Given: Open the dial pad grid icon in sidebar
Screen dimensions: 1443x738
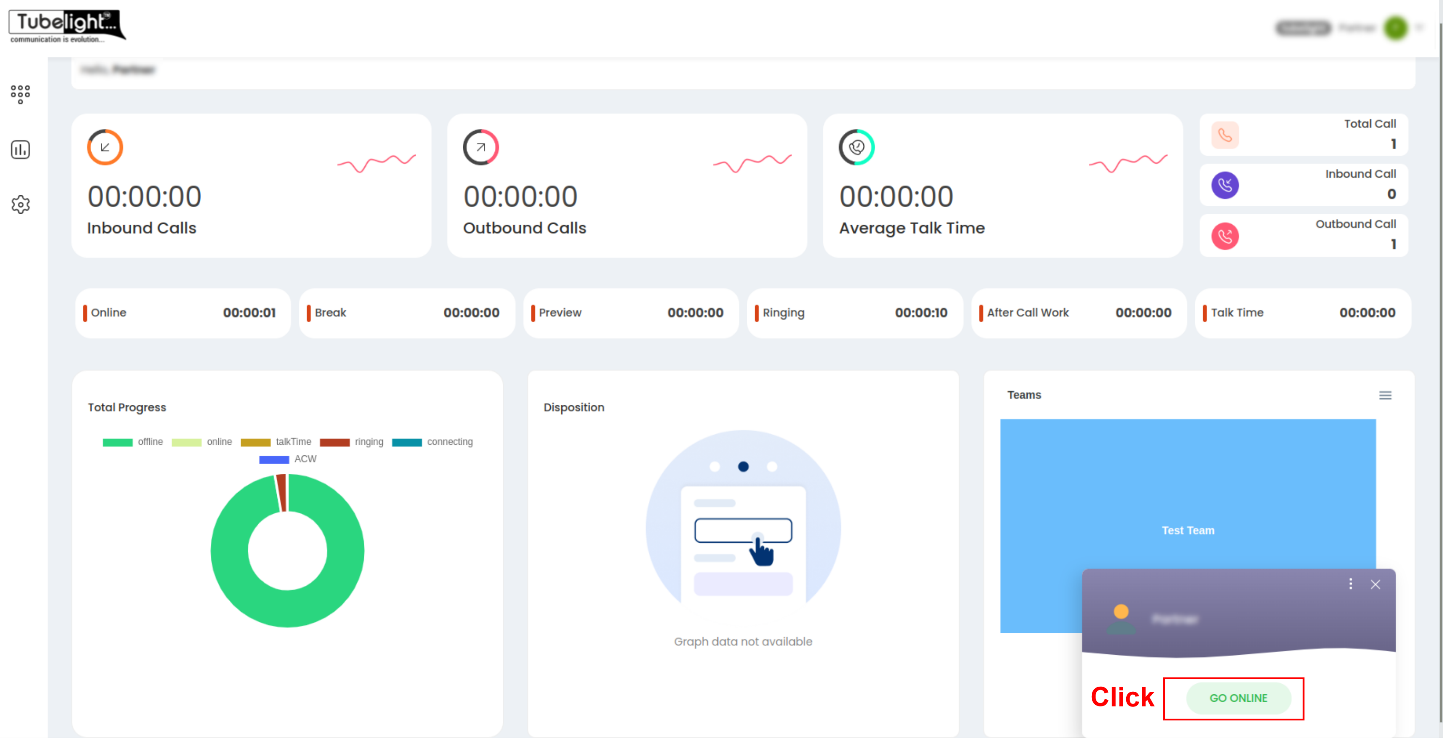Looking at the screenshot, I should (x=20, y=94).
